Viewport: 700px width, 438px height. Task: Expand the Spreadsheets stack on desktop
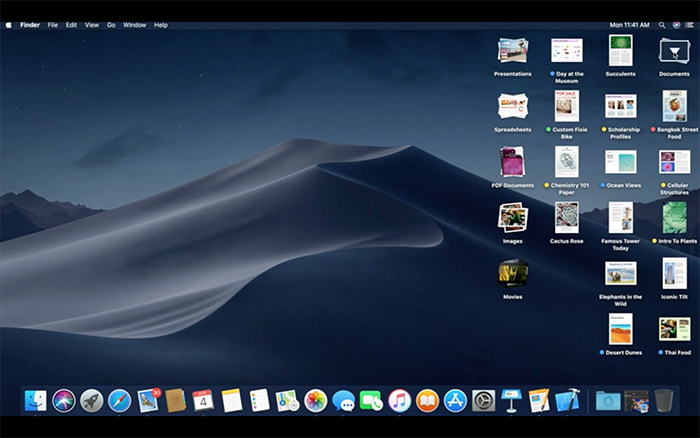(512, 105)
